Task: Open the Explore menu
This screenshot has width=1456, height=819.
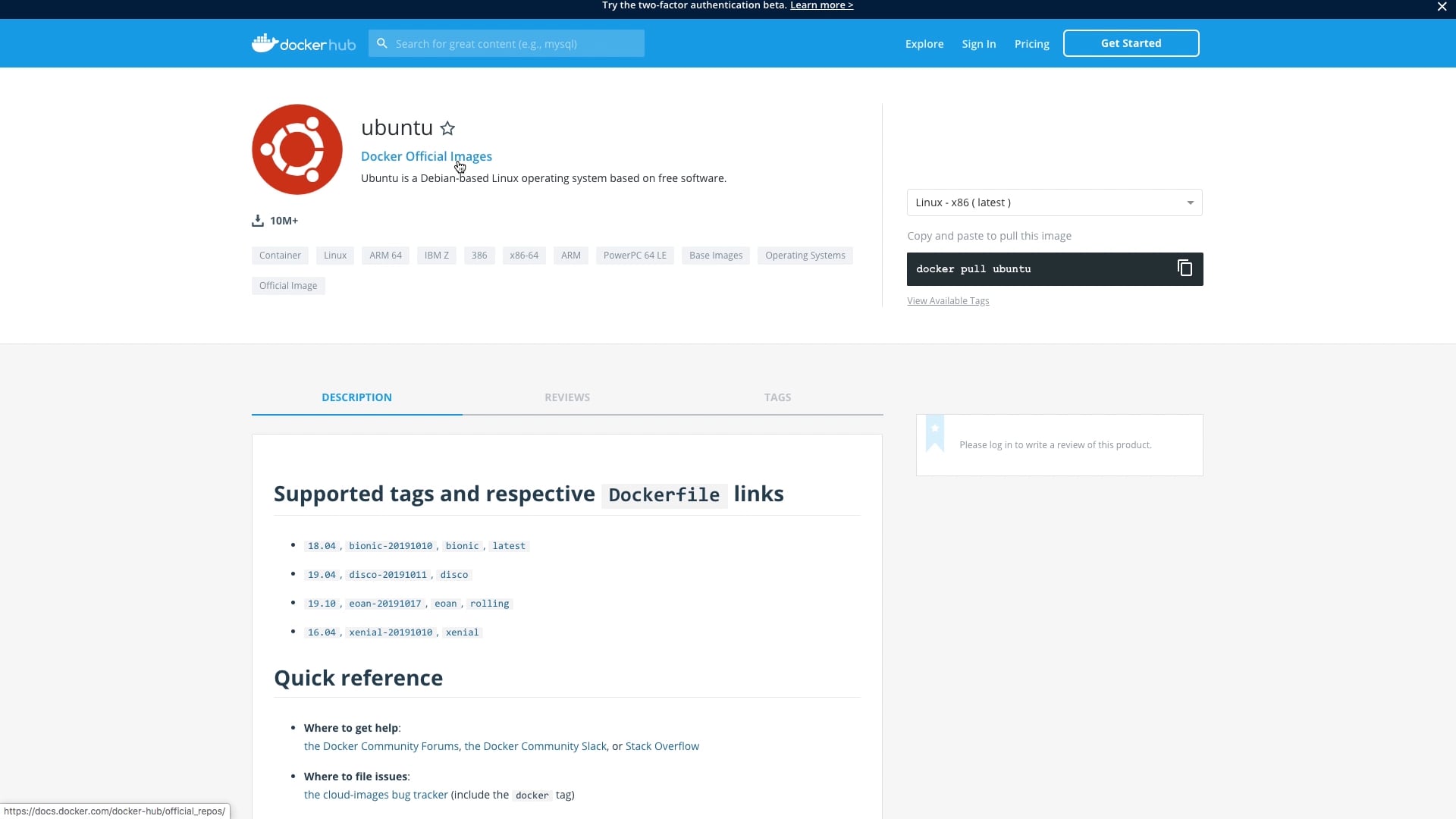Action: pos(924,43)
